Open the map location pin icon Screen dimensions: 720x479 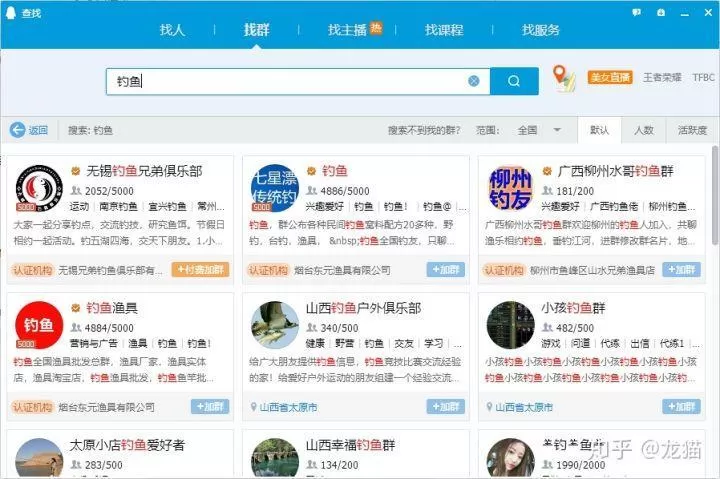564,78
